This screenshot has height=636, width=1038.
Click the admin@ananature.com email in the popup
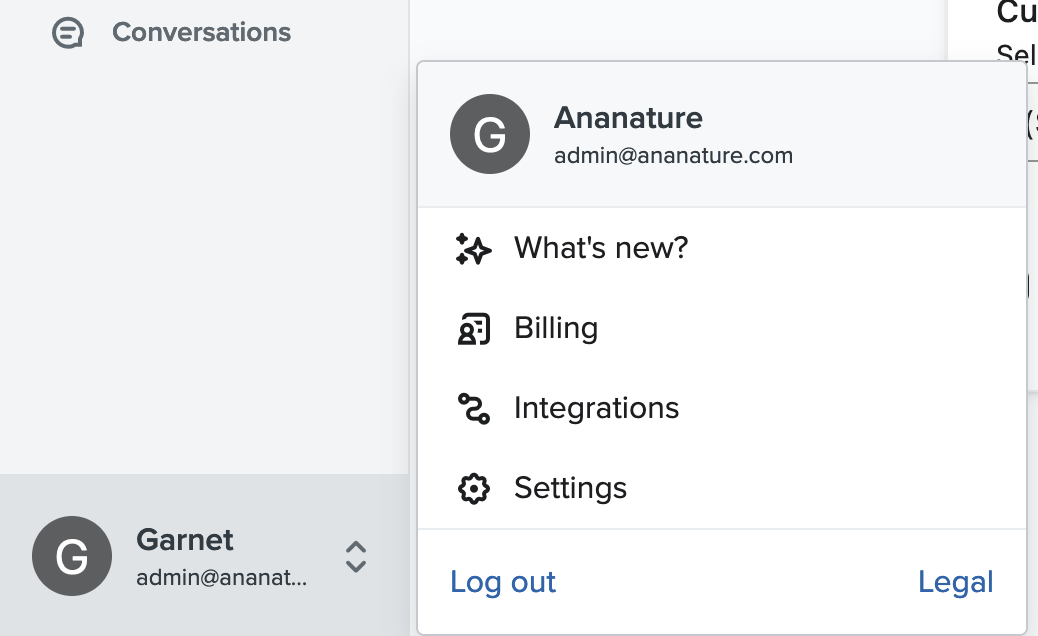pyautogui.click(x=673, y=156)
